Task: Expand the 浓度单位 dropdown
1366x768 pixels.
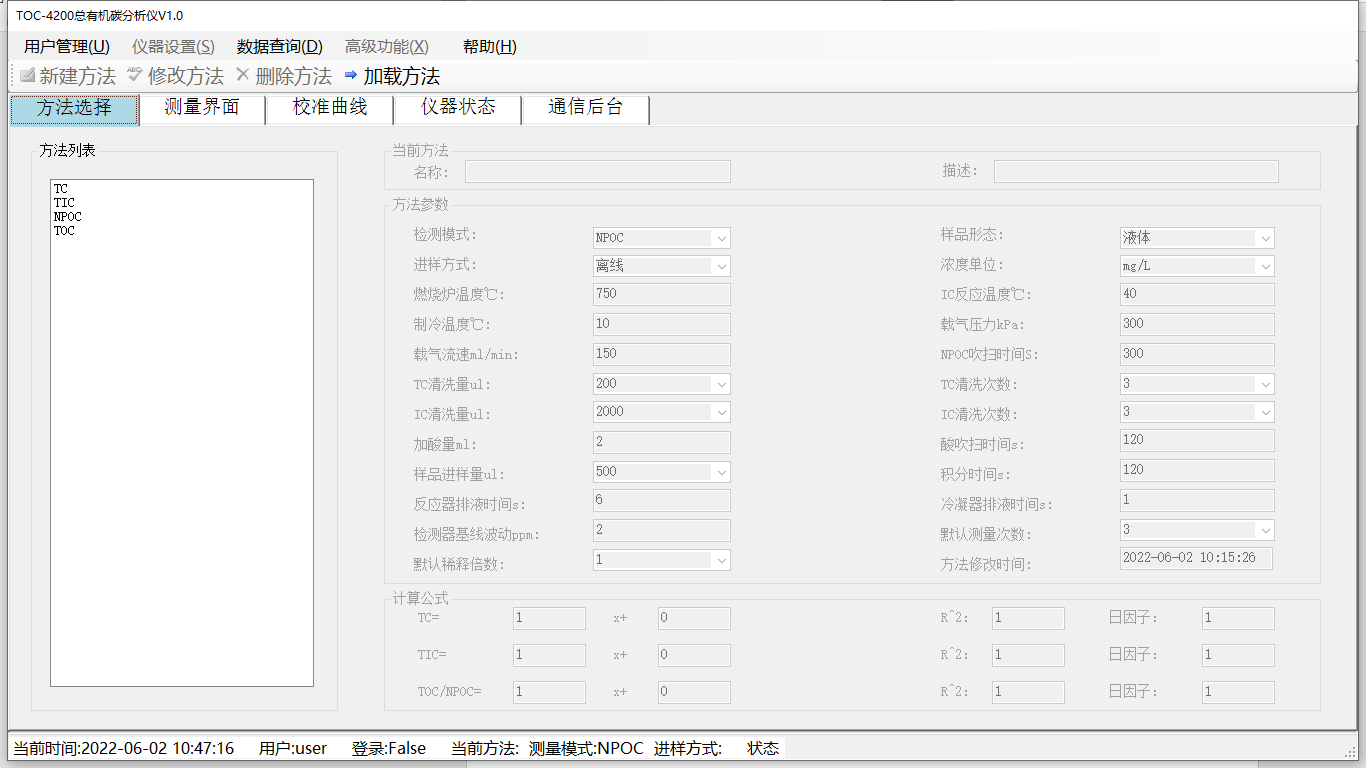Action: (1265, 266)
